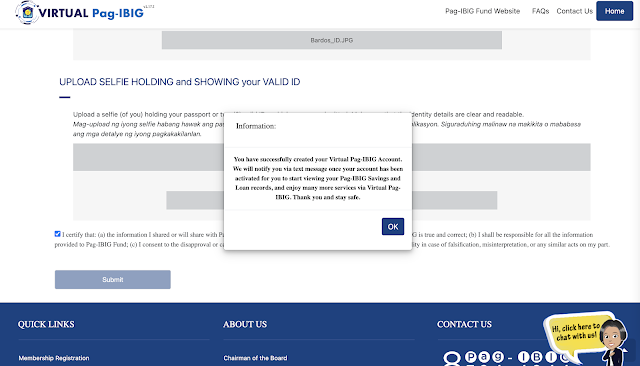Click the QUICK LINKS footer heading

click(x=46, y=324)
